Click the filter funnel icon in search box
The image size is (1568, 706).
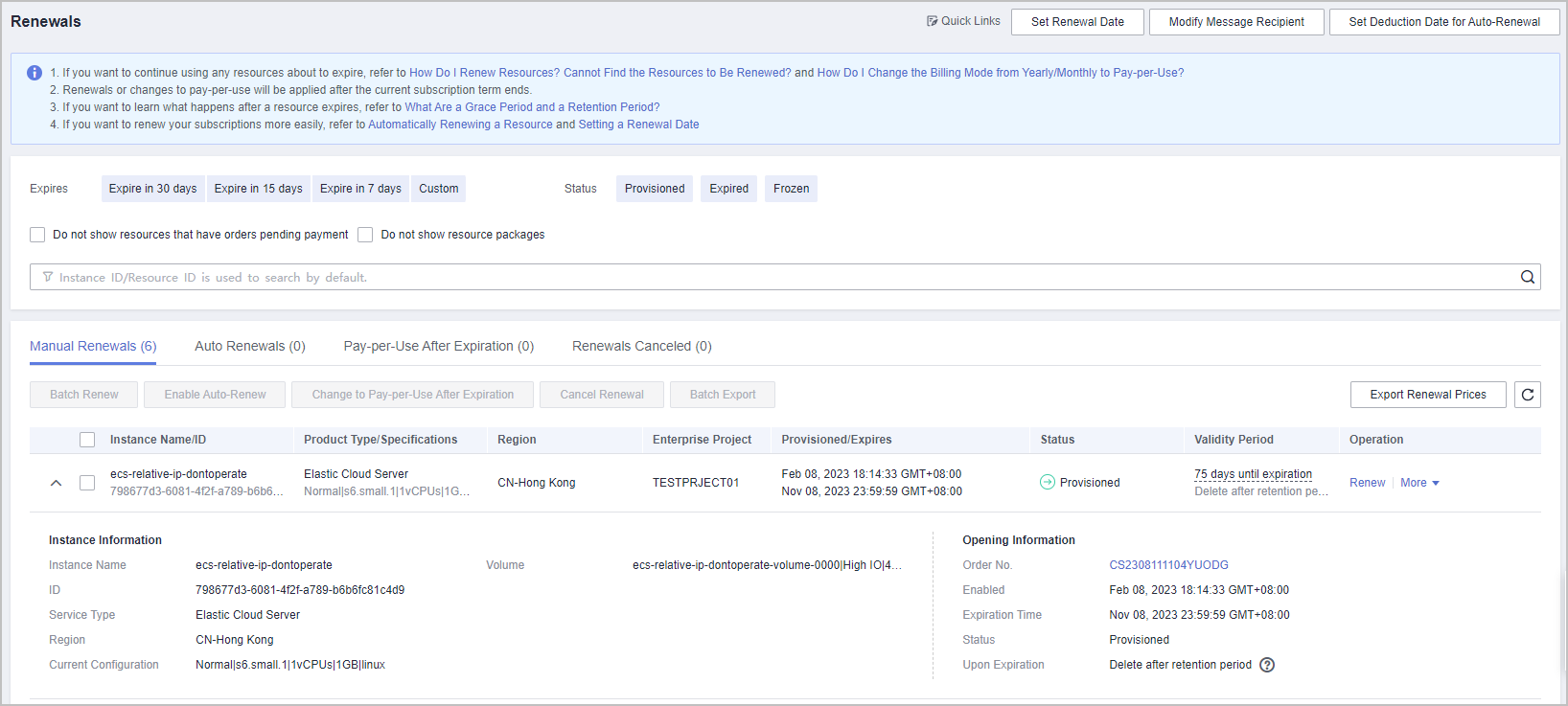[x=48, y=278]
